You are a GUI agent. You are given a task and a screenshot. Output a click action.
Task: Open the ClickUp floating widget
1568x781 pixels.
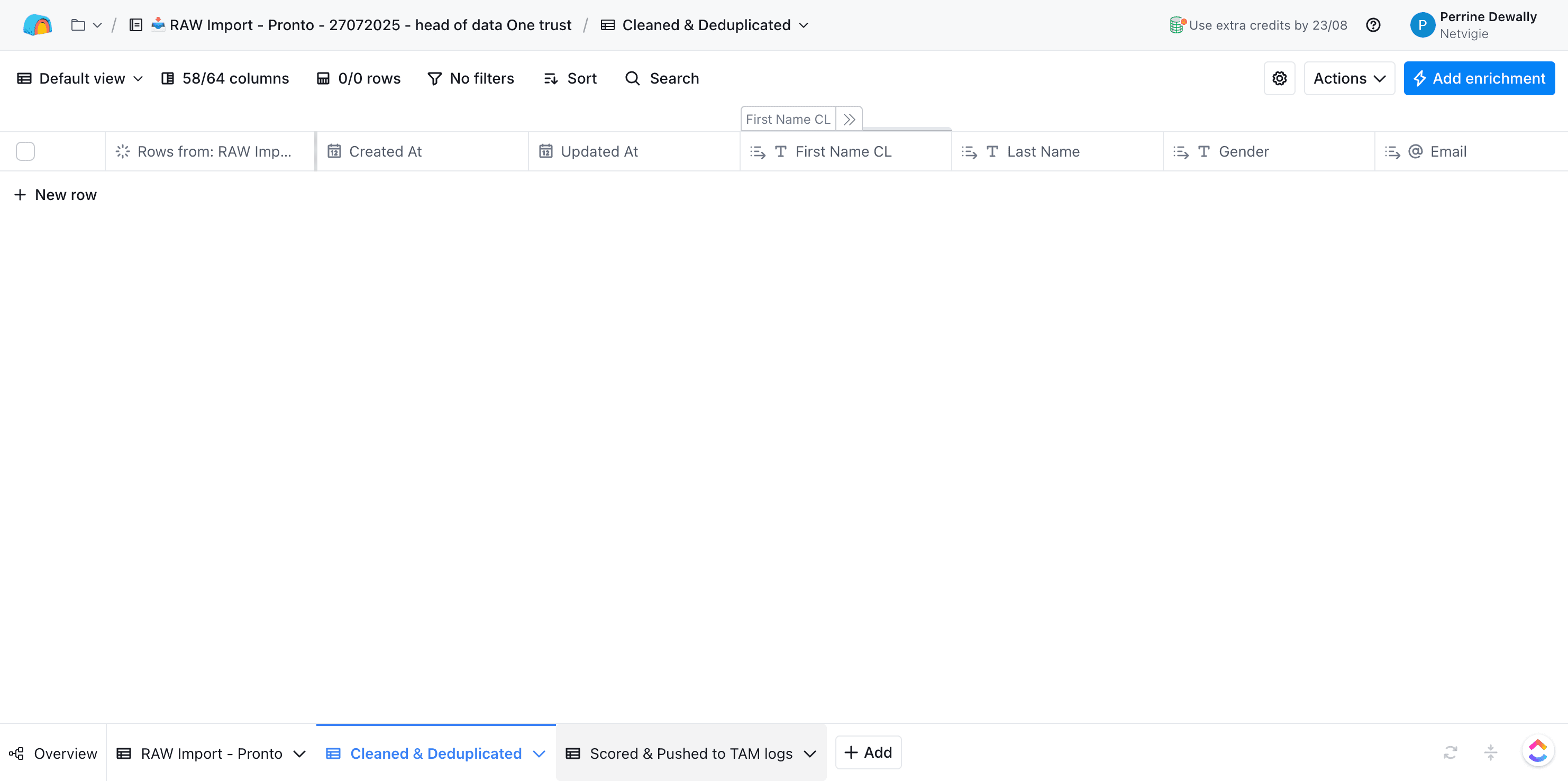coord(1537,750)
